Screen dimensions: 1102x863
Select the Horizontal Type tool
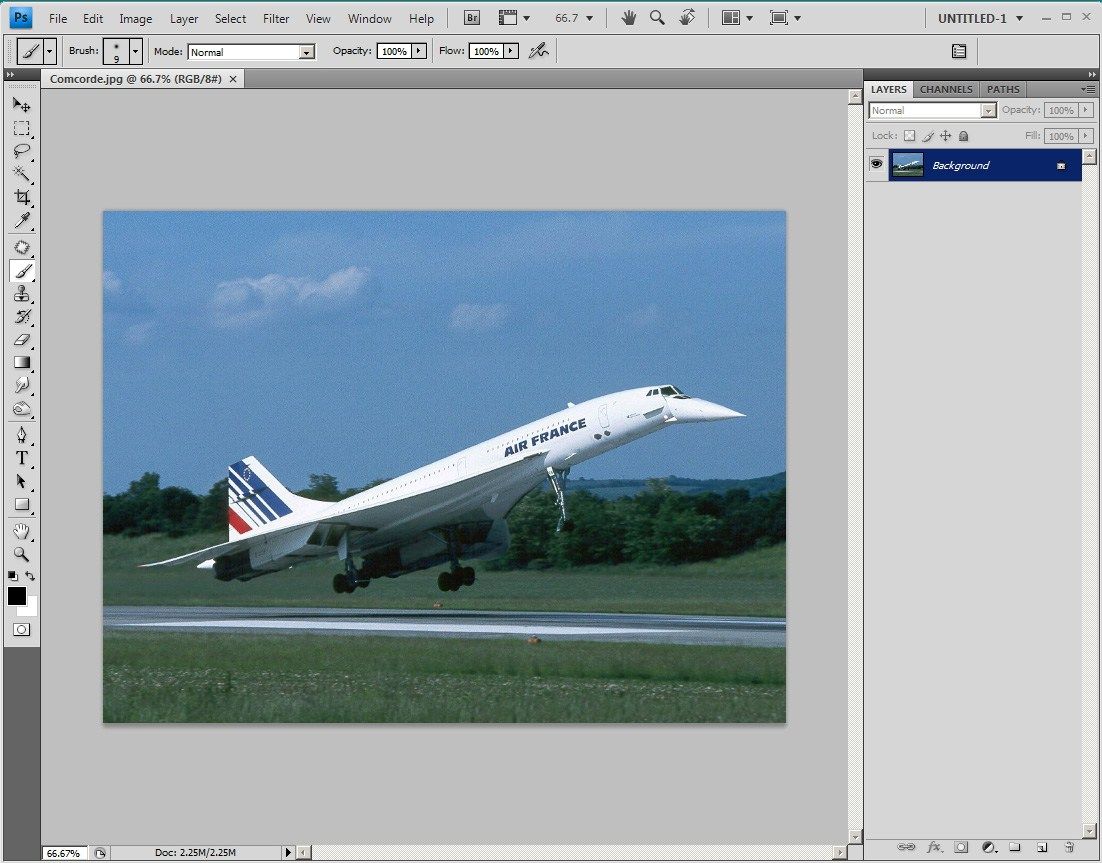pos(22,458)
